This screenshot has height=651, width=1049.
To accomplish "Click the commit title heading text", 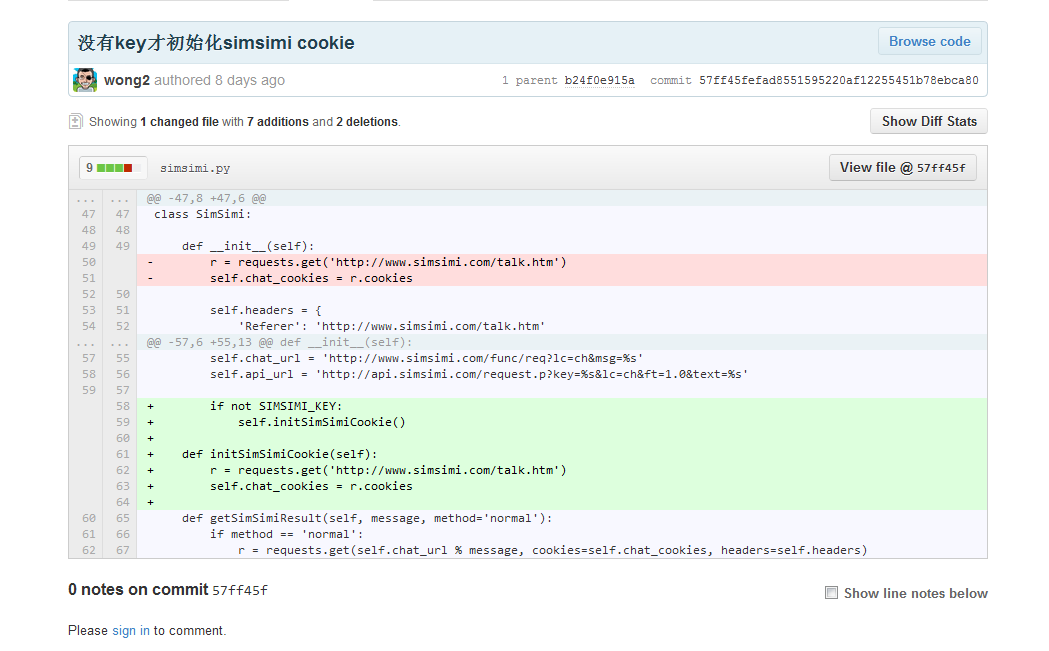I will click(216, 43).
